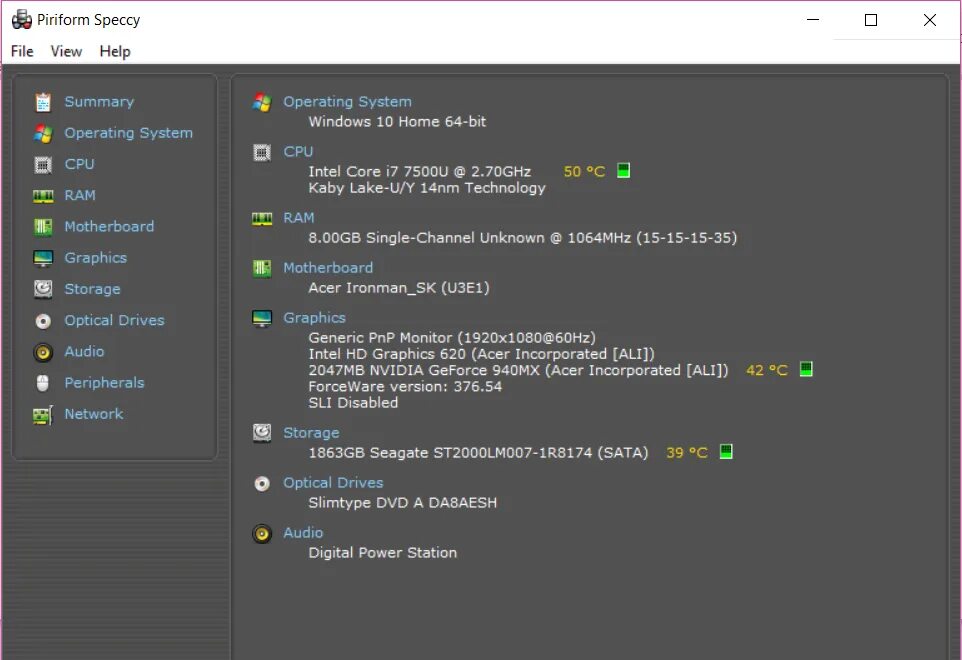
Task: Click the CPU chip icon in summary panel
Action: coord(262,152)
